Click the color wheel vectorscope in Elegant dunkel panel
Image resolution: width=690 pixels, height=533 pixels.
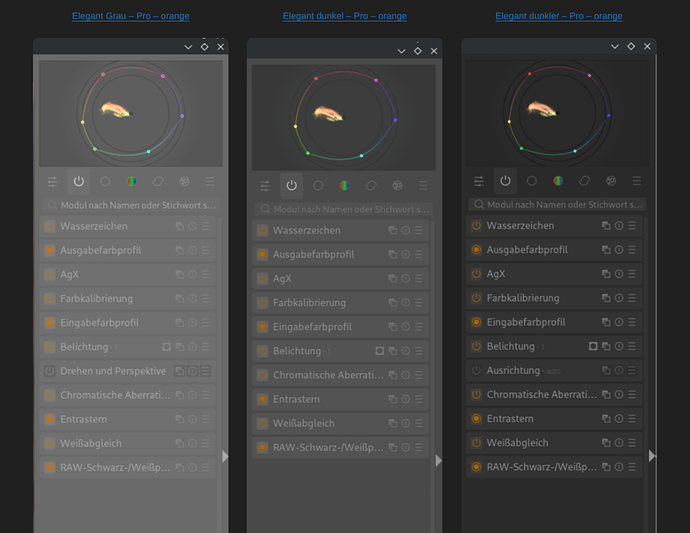coord(344,112)
